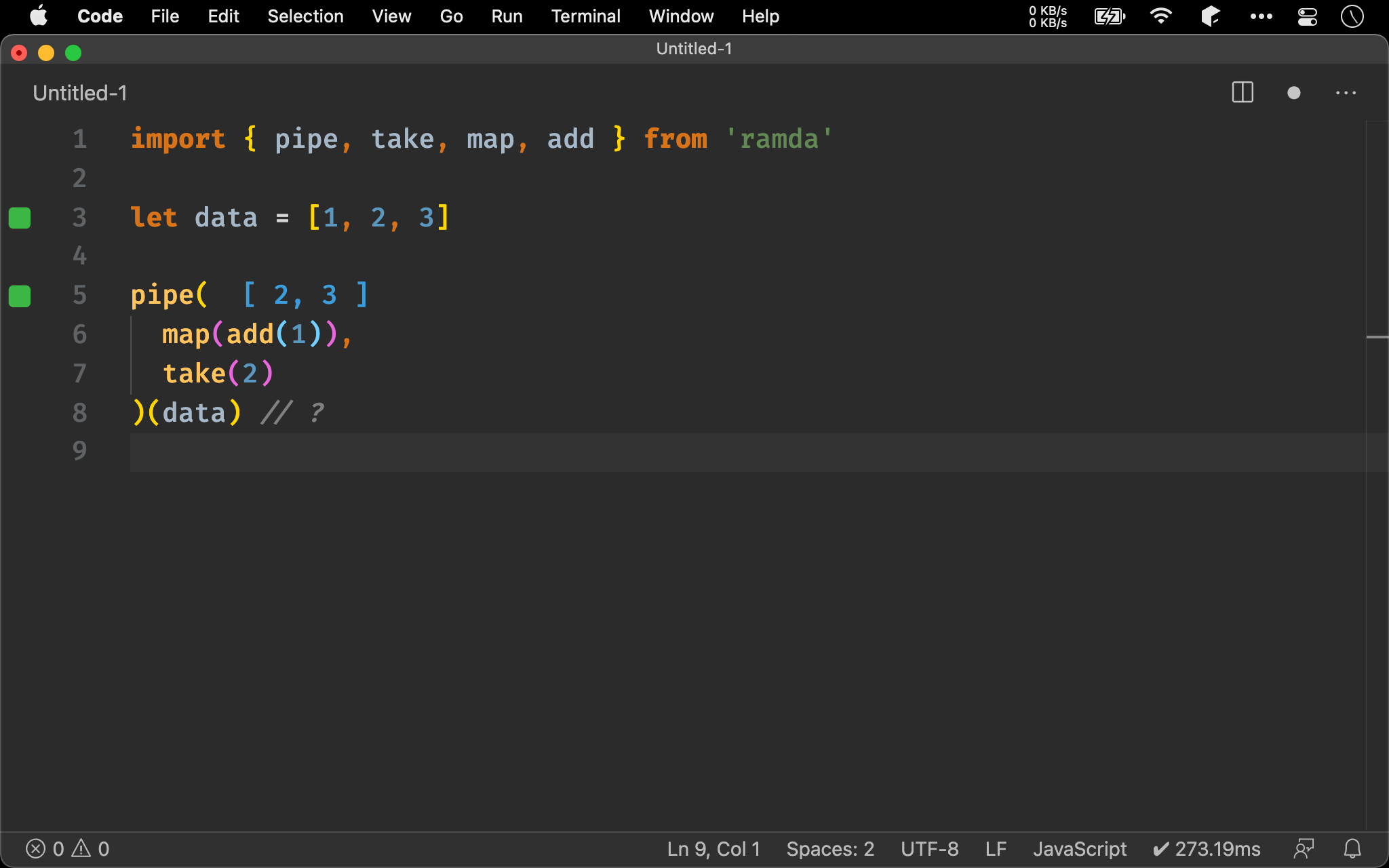Place cursor on the 'ramda' import string
The width and height of the screenshot is (1389, 868).
click(779, 139)
